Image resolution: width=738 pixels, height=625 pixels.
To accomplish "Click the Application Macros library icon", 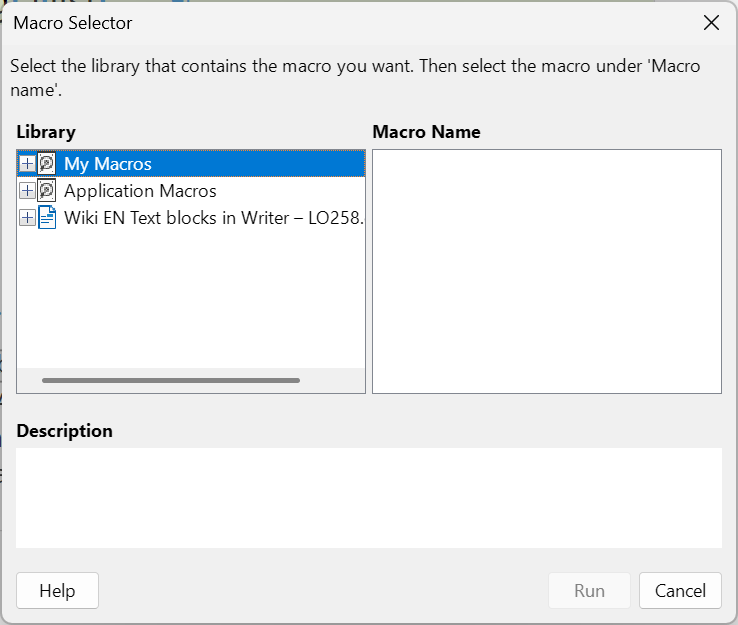I will [x=47, y=191].
